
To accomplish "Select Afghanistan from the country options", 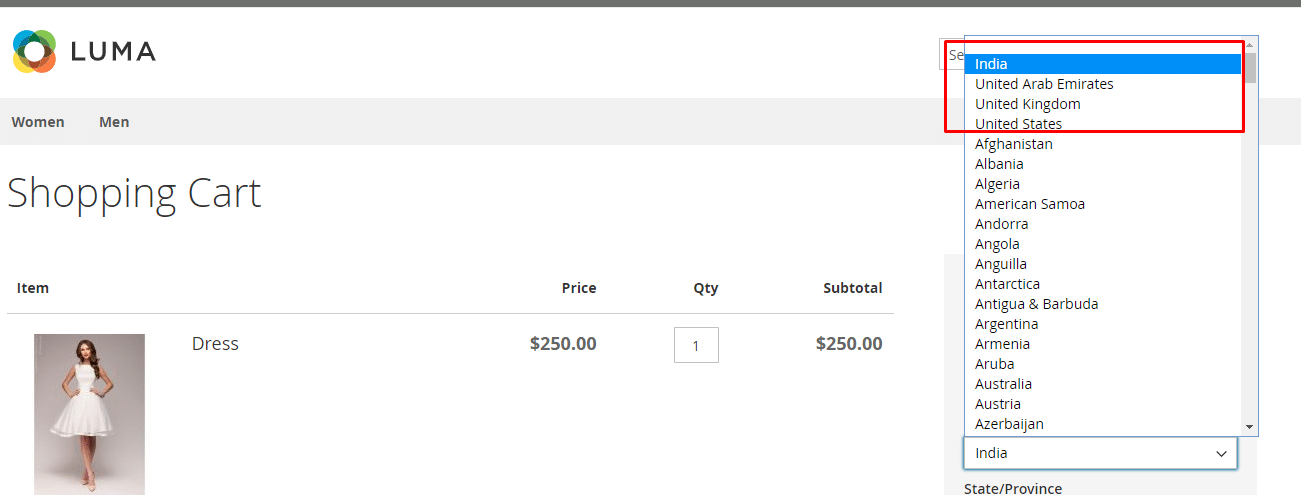I will [1013, 144].
